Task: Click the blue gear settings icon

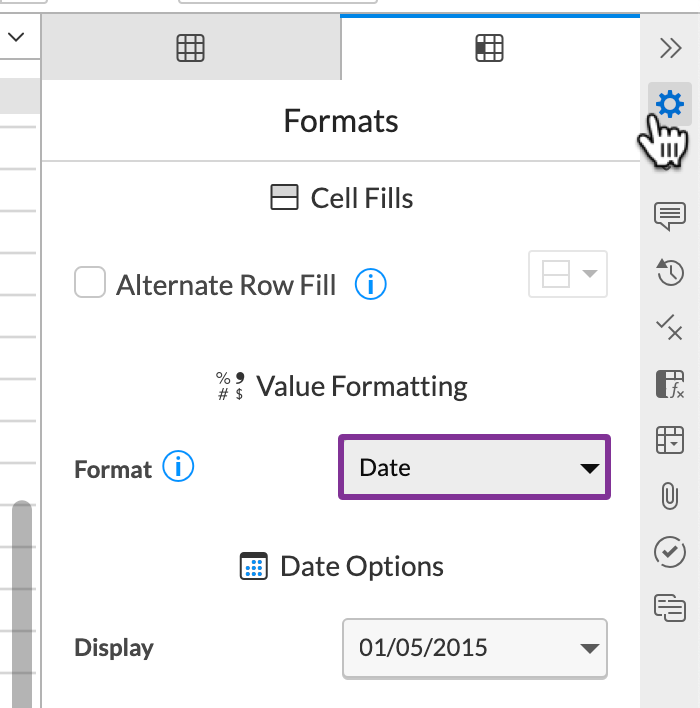Action: pos(669,104)
